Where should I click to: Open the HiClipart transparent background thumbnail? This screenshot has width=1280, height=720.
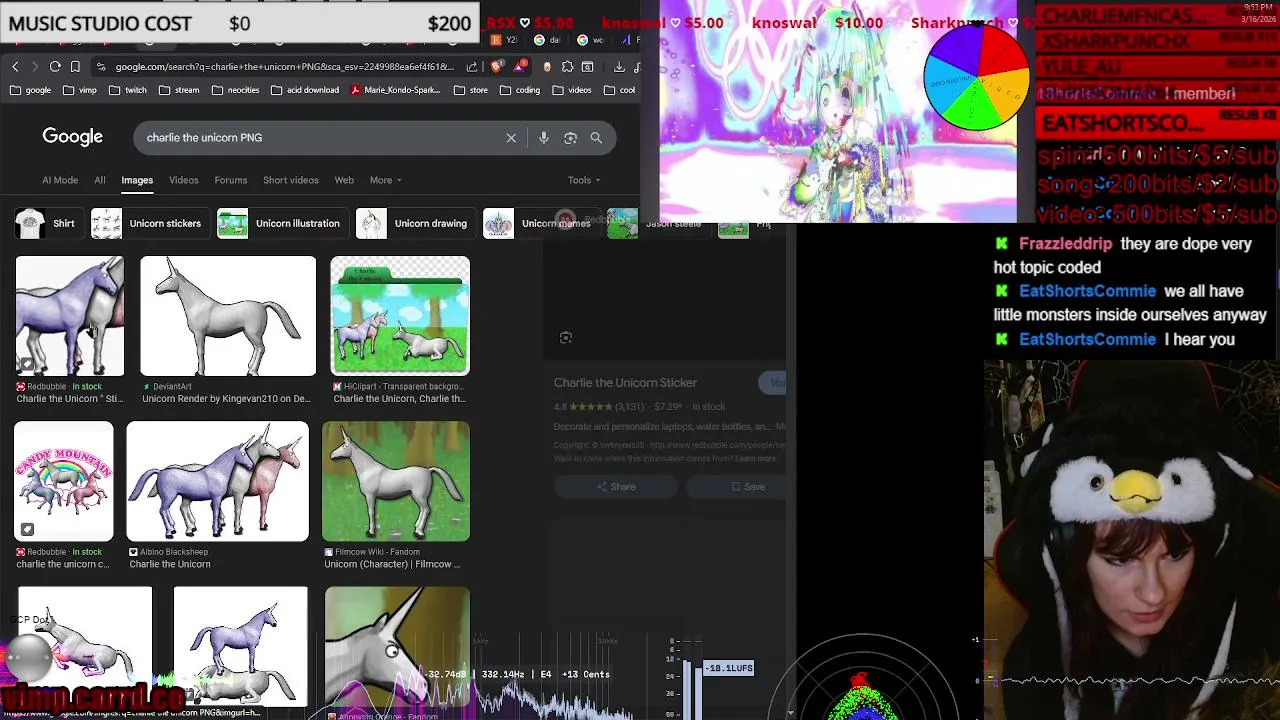400,316
